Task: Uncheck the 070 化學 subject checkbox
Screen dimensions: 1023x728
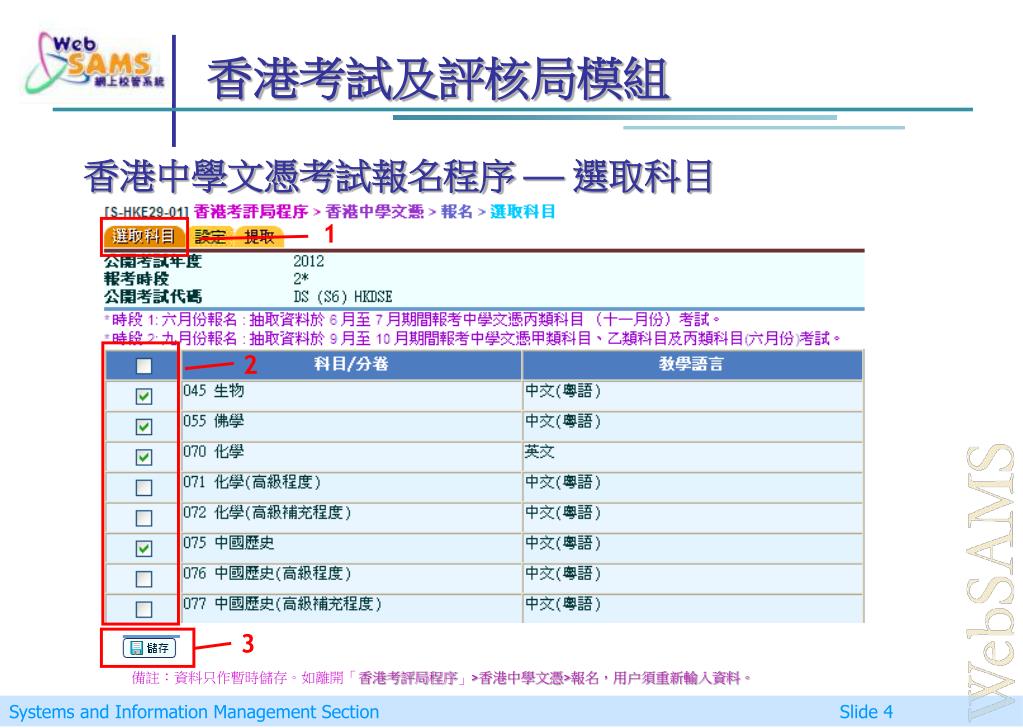Action: tap(144, 457)
